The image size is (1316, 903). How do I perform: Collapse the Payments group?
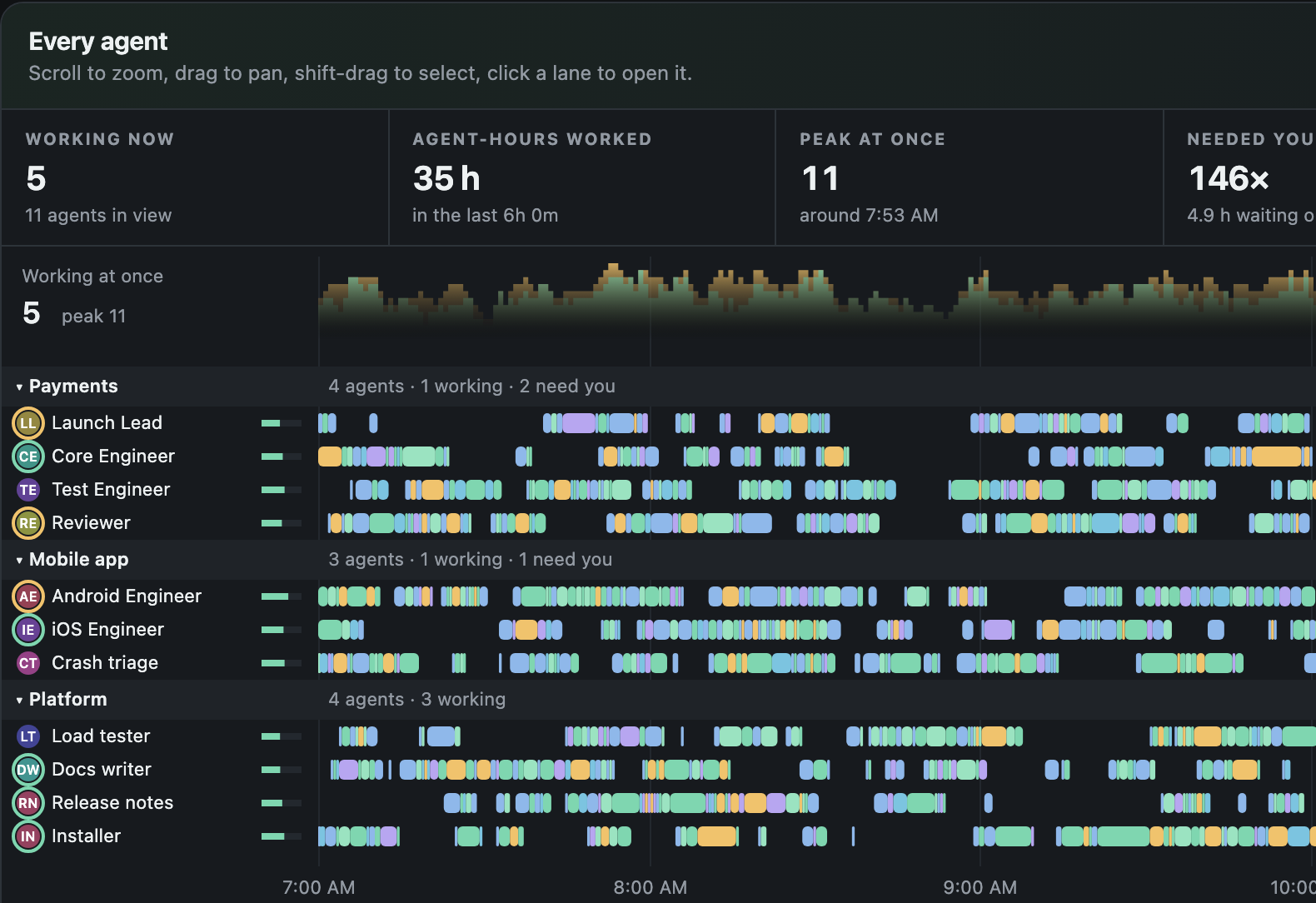click(19, 387)
